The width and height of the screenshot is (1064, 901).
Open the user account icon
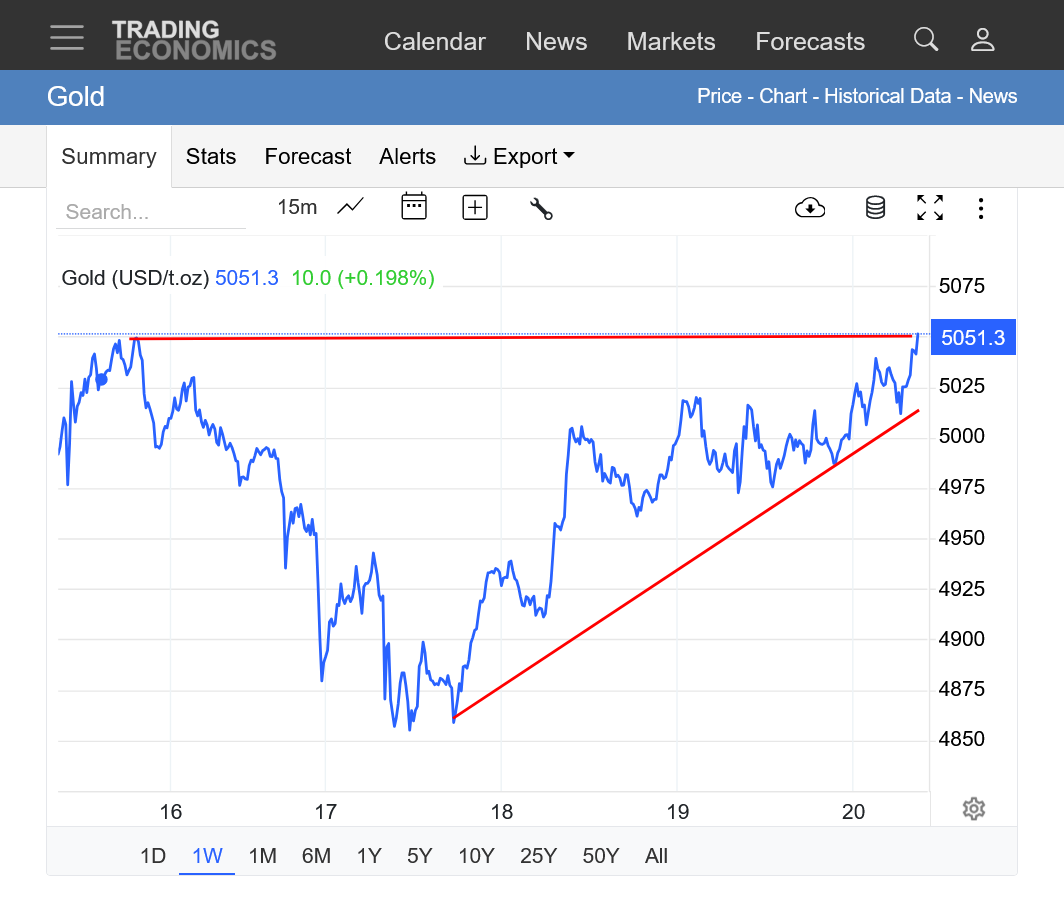click(x=982, y=39)
